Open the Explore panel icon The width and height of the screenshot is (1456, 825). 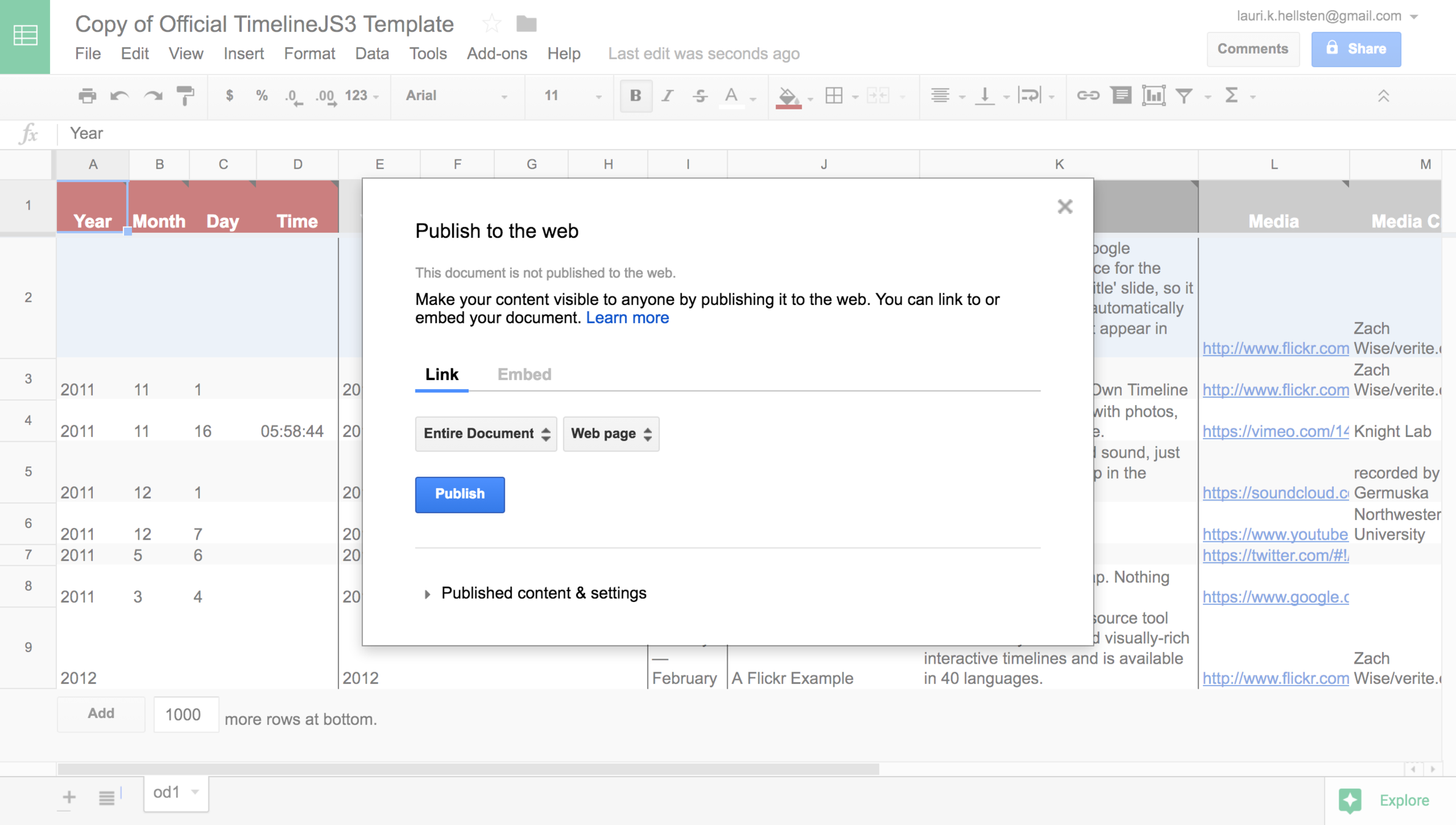pyautogui.click(x=1350, y=800)
